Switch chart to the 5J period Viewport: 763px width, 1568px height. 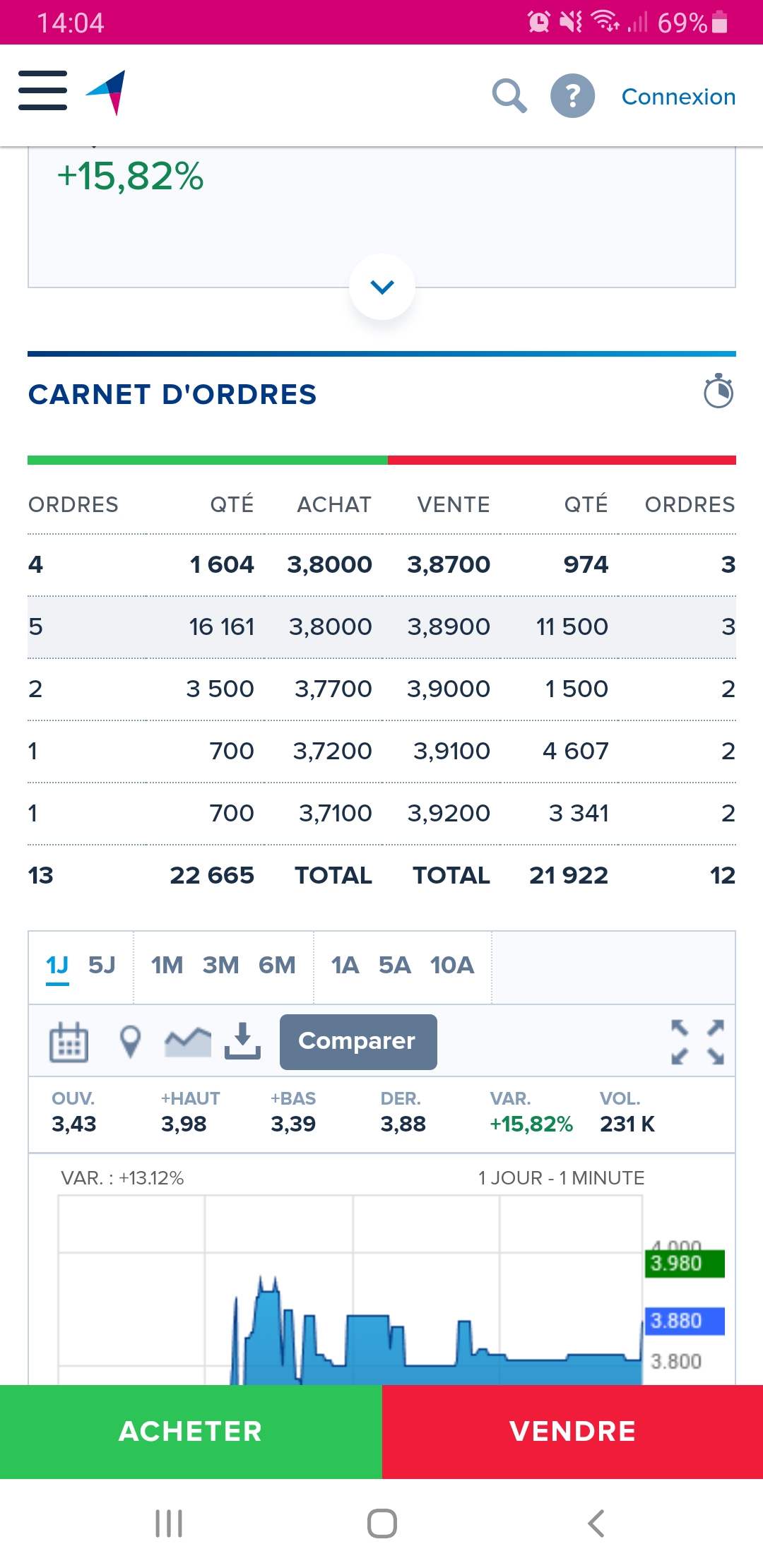point(102,965)
